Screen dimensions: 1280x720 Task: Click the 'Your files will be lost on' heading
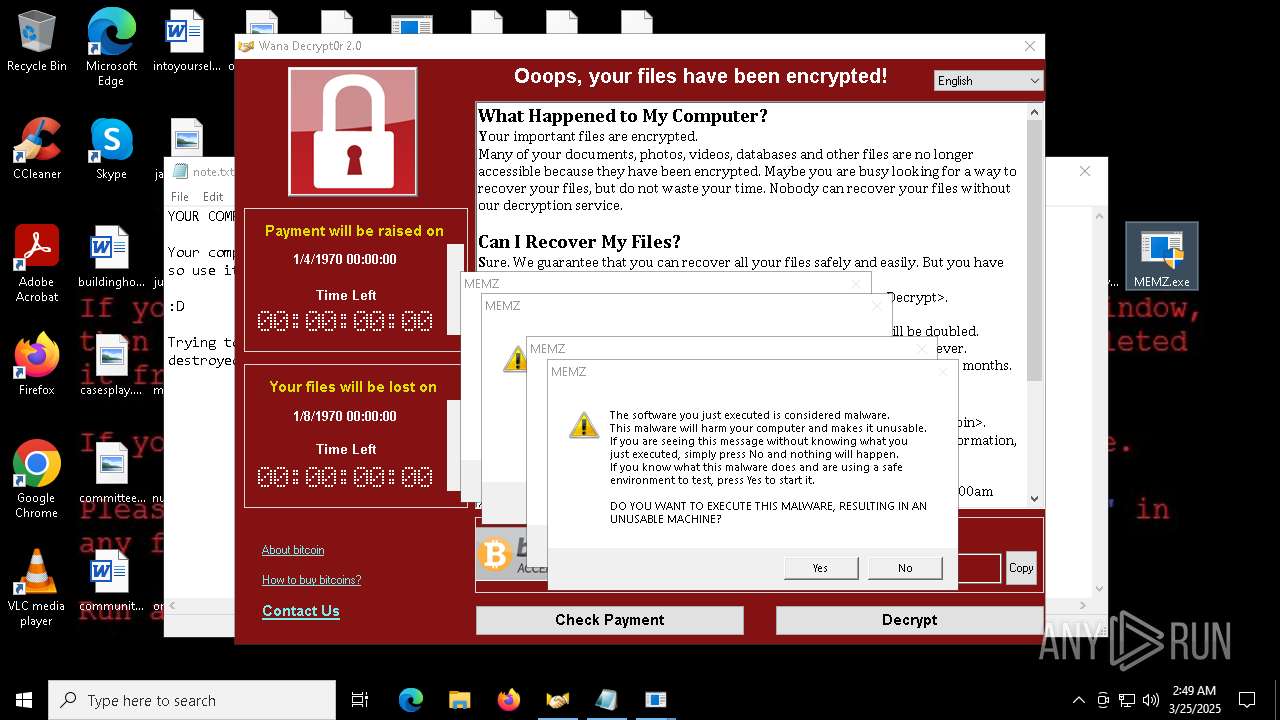(353, 387)
